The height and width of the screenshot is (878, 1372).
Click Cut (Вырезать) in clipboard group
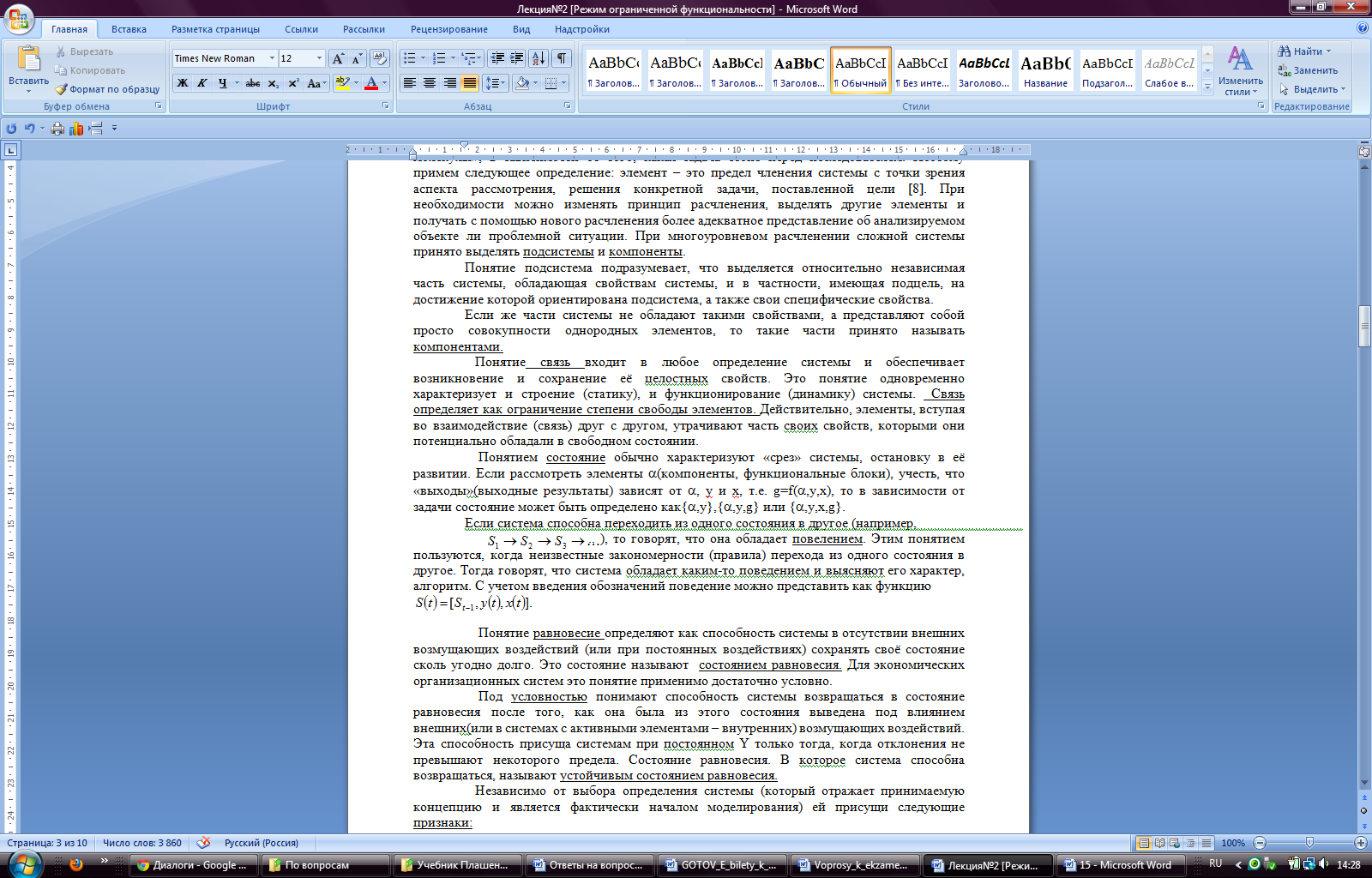pyautogui.click(x=84, y=51)
